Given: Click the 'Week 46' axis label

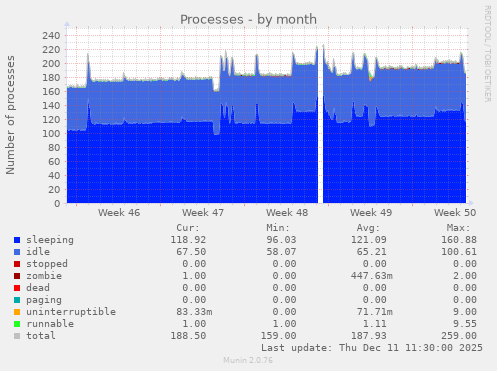Looking at the screenshot, I should tap(119, 213).
